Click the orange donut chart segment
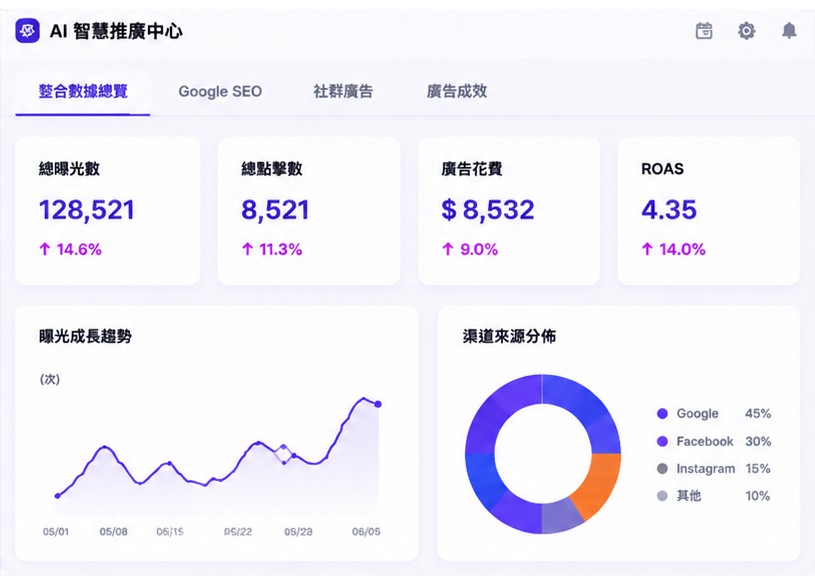 599,485
